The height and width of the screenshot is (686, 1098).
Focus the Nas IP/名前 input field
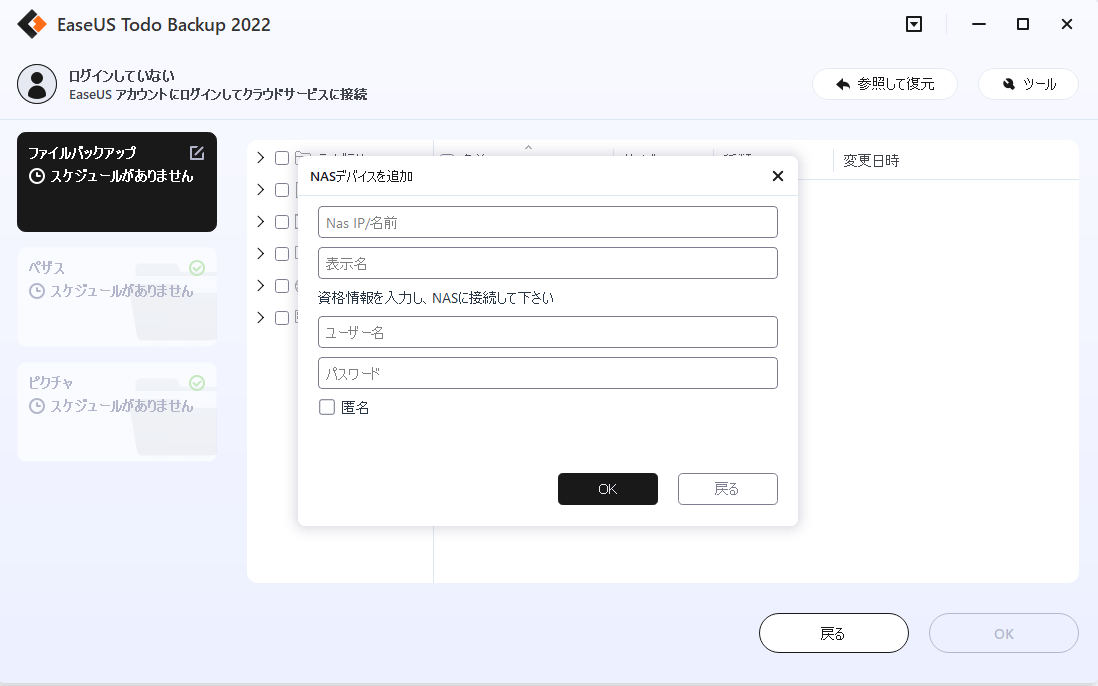tap(548, 222)
